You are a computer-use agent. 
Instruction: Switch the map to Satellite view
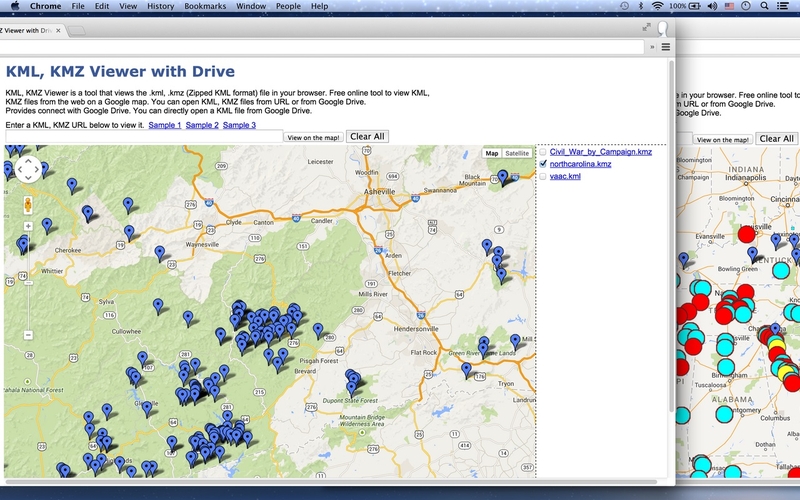(517, 153)
